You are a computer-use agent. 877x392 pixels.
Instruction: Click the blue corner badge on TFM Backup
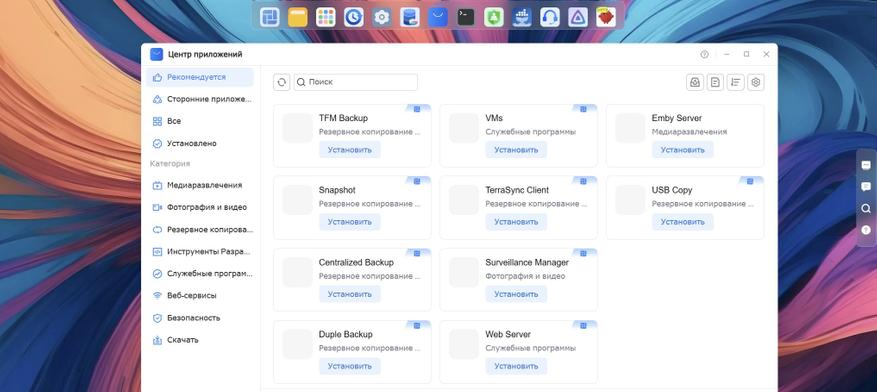[x=417, y=109]
